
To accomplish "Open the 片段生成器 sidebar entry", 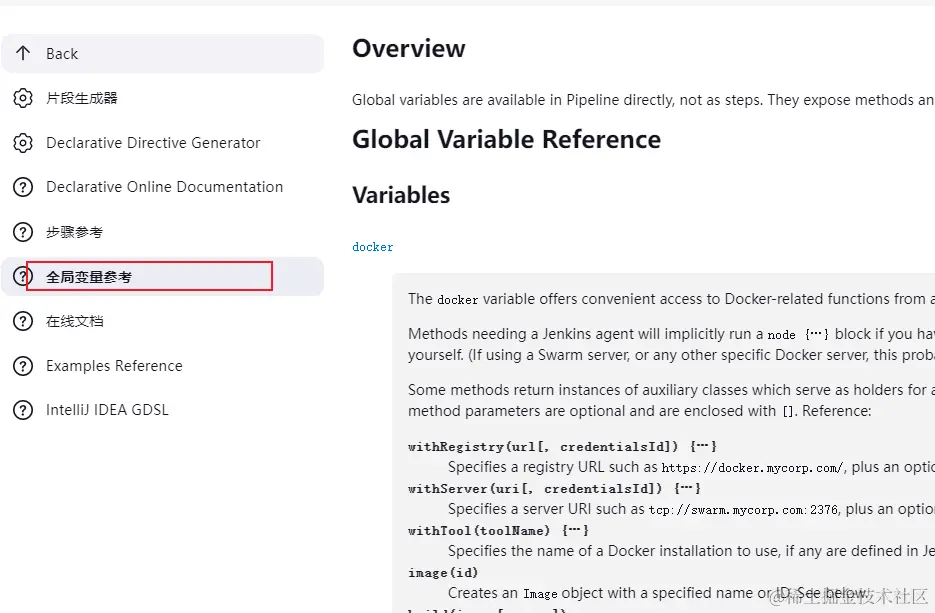I will click(82, 98).
